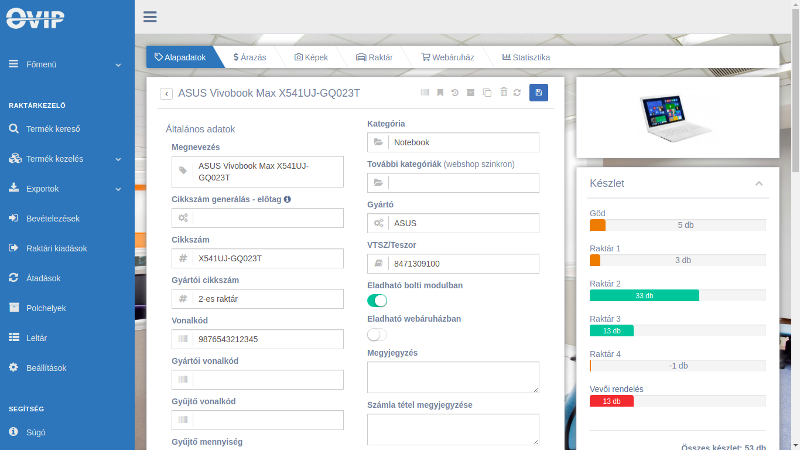Go back using the arrow beside product title
800x450 pixels.
pyautogui.click(x=166, y=94)
